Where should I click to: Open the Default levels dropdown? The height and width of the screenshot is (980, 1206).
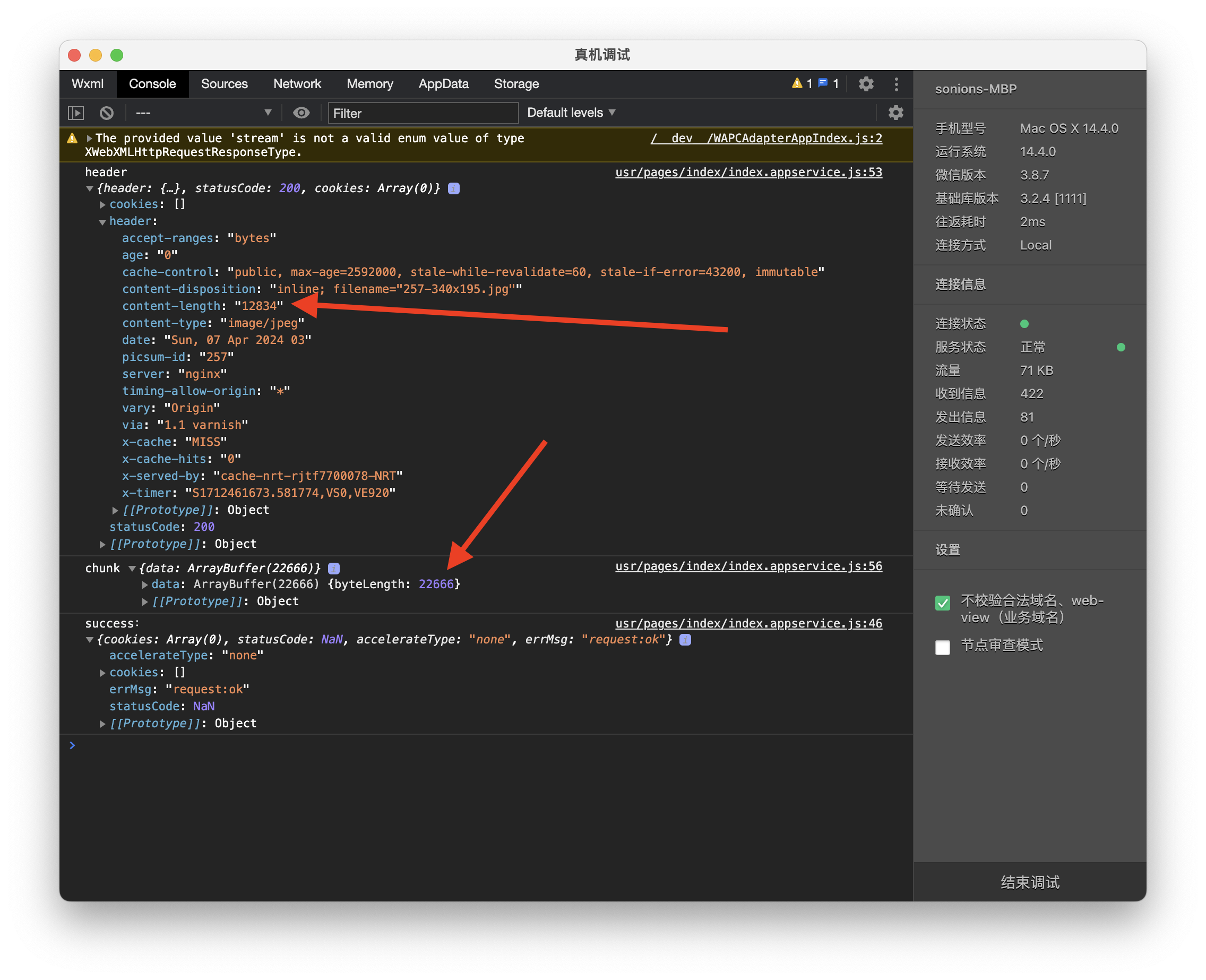pyautogui.click(x=571, y=113)
